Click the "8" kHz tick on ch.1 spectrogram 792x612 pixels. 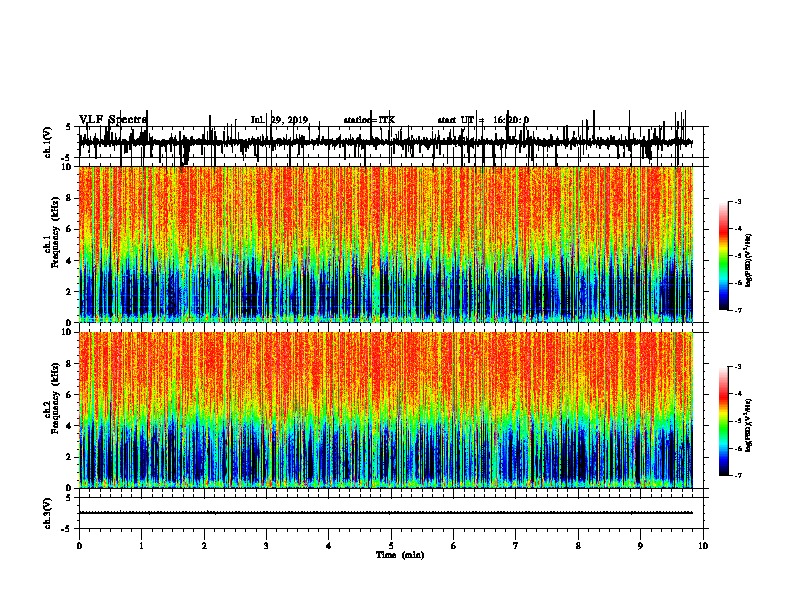click(x=70, y=198)
